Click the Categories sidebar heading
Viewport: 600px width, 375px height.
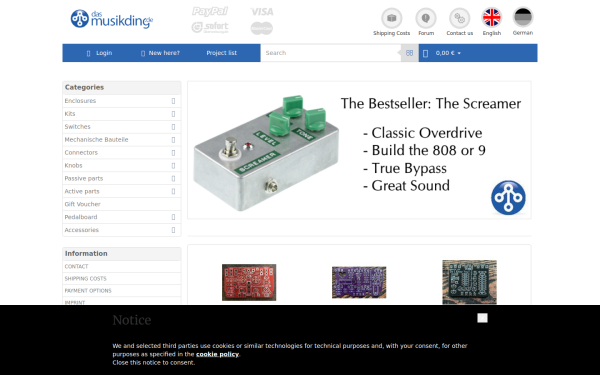[x=85, y=87]
